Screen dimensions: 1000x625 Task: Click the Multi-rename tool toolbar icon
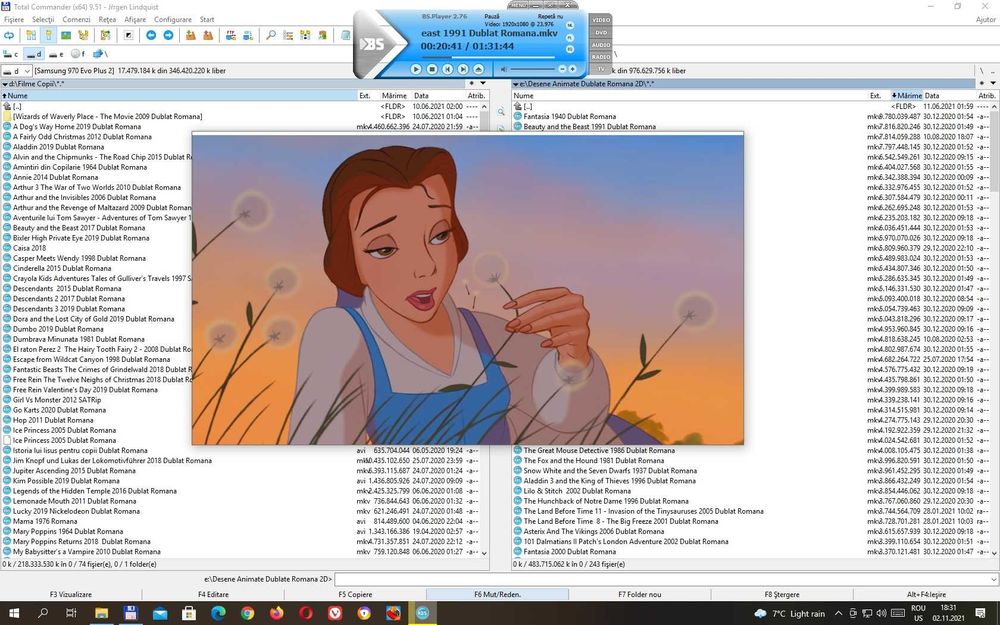click(x=288, y=36)
